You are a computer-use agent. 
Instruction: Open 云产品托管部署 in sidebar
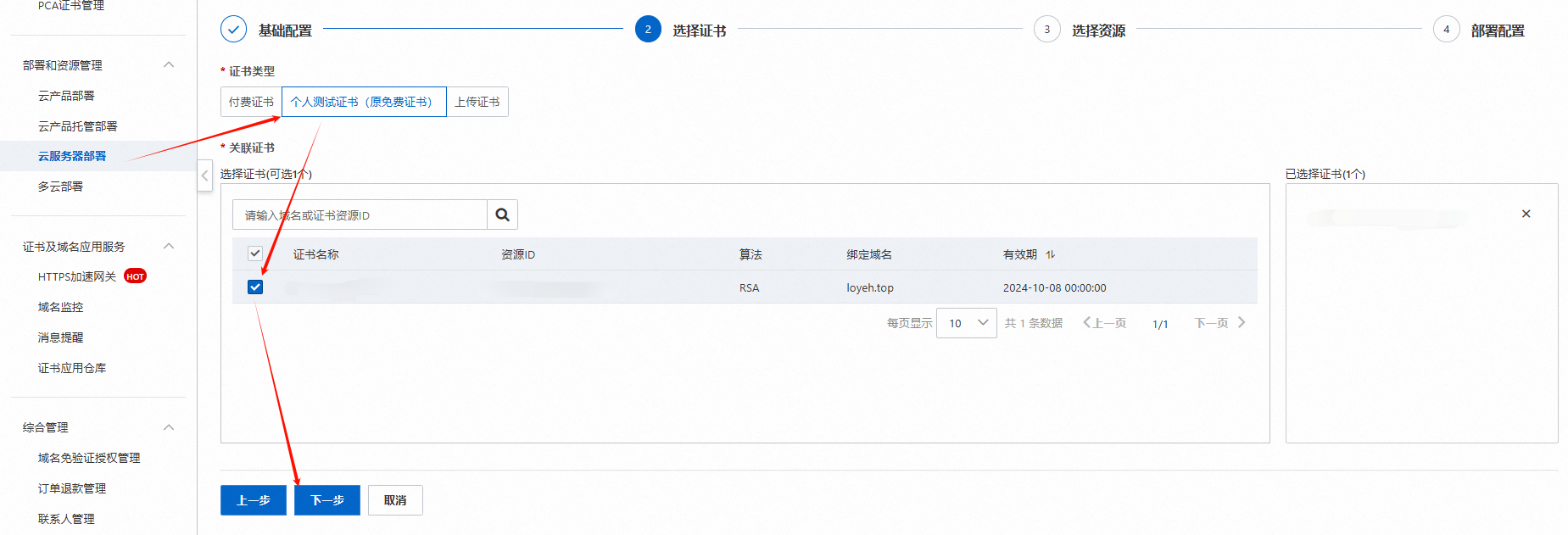click(77, 126)
